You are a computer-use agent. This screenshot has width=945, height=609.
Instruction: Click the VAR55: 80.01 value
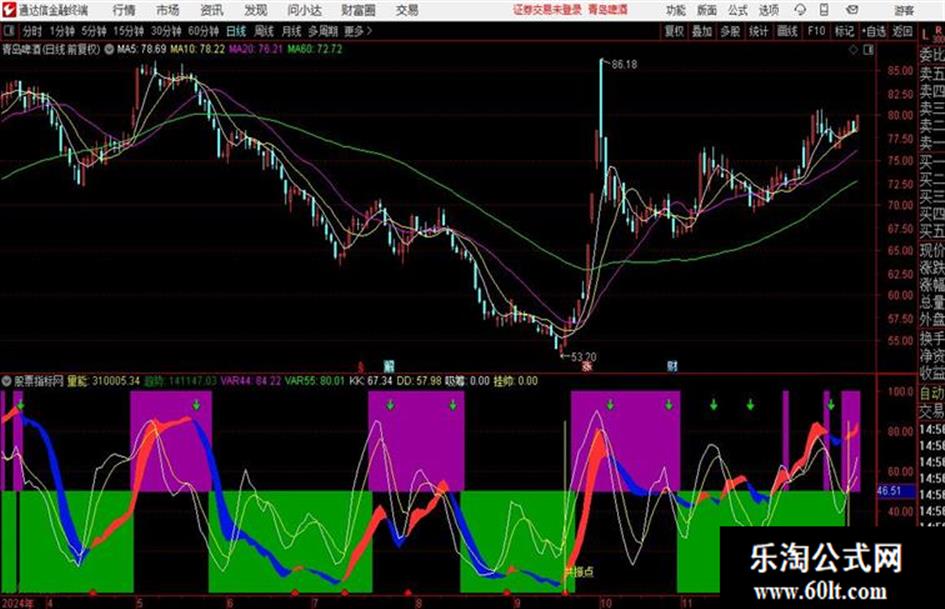click(x=315, y=381)
